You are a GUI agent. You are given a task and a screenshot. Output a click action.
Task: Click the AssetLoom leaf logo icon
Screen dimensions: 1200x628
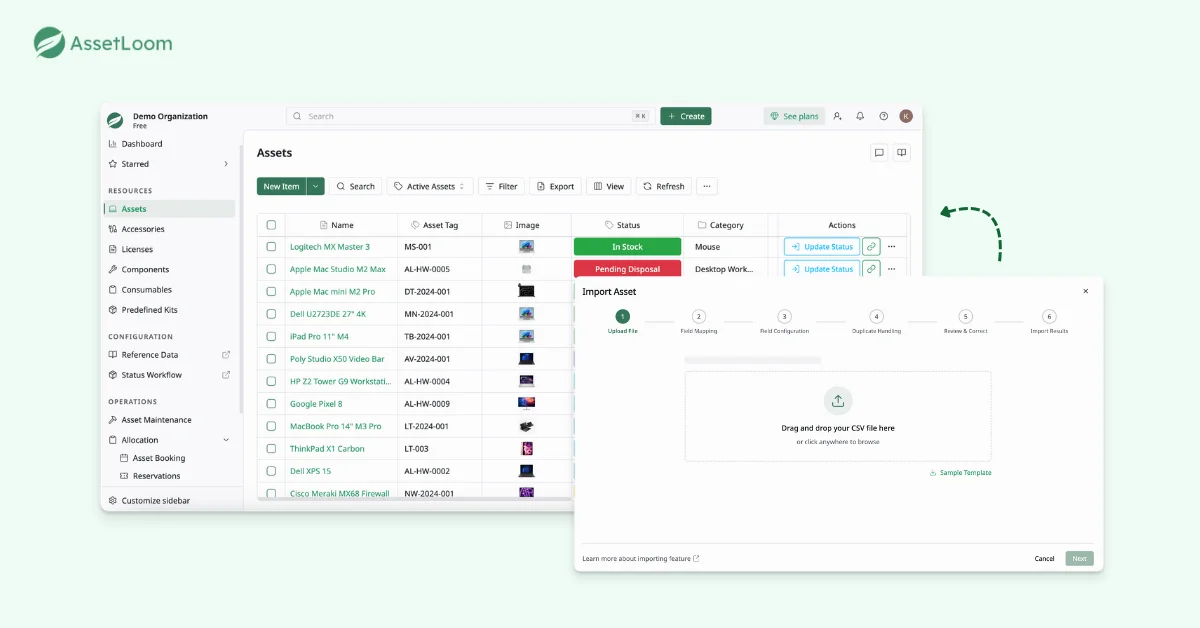[49, 43]
